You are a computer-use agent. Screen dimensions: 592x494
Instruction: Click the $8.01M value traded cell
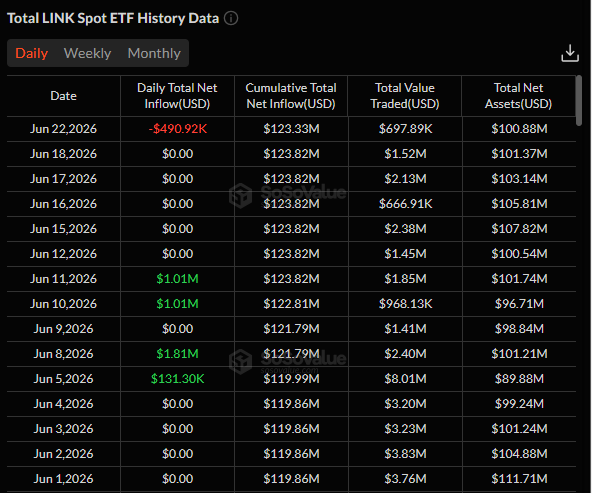(x=405, y=379)
